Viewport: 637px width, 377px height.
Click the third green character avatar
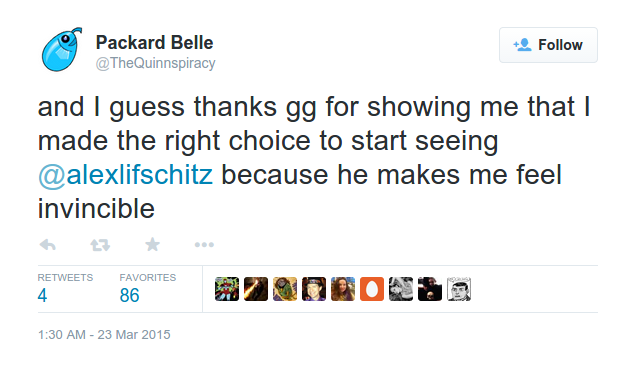[285, 289]
